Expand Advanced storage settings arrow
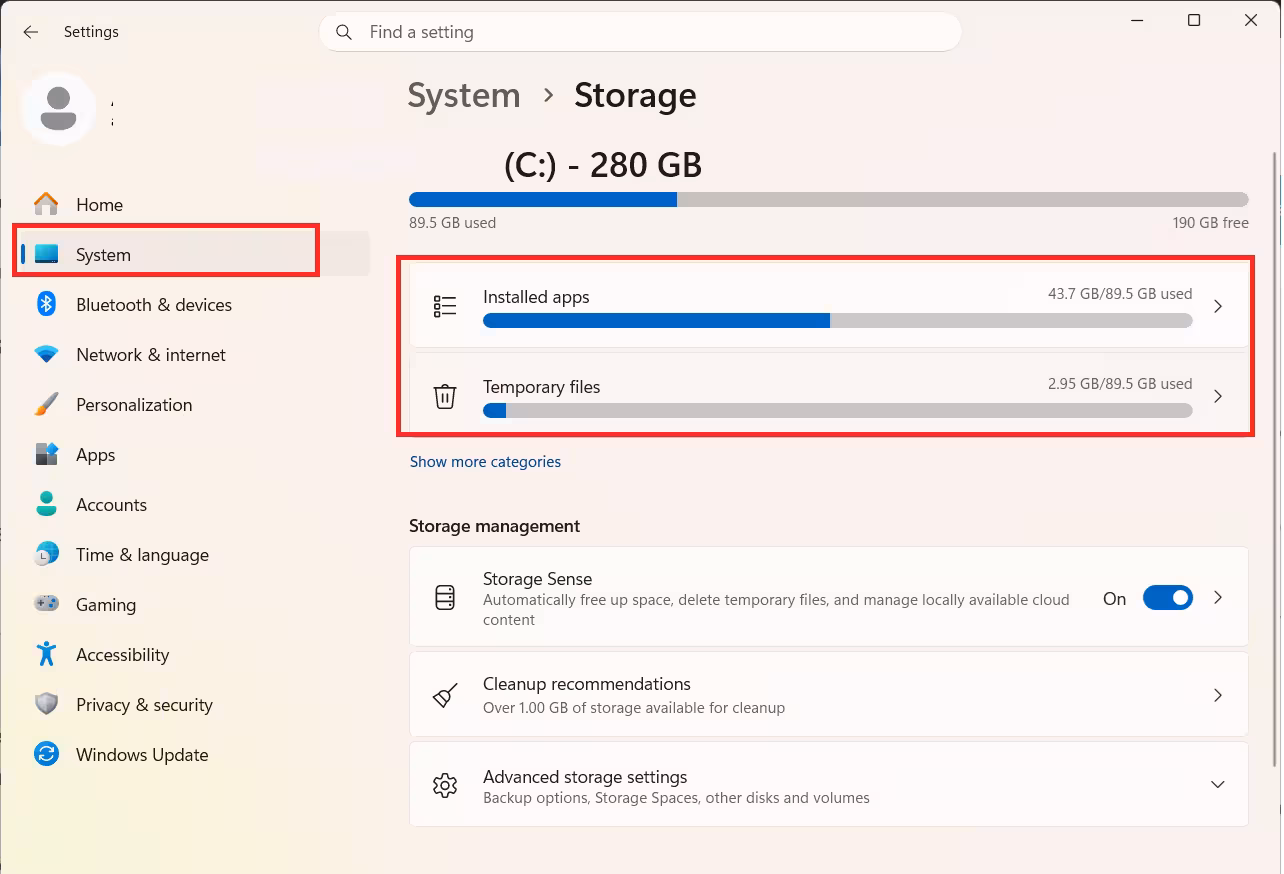Image resolution: width=1284 pixels, height=874 pixels. pos(1218,785)
